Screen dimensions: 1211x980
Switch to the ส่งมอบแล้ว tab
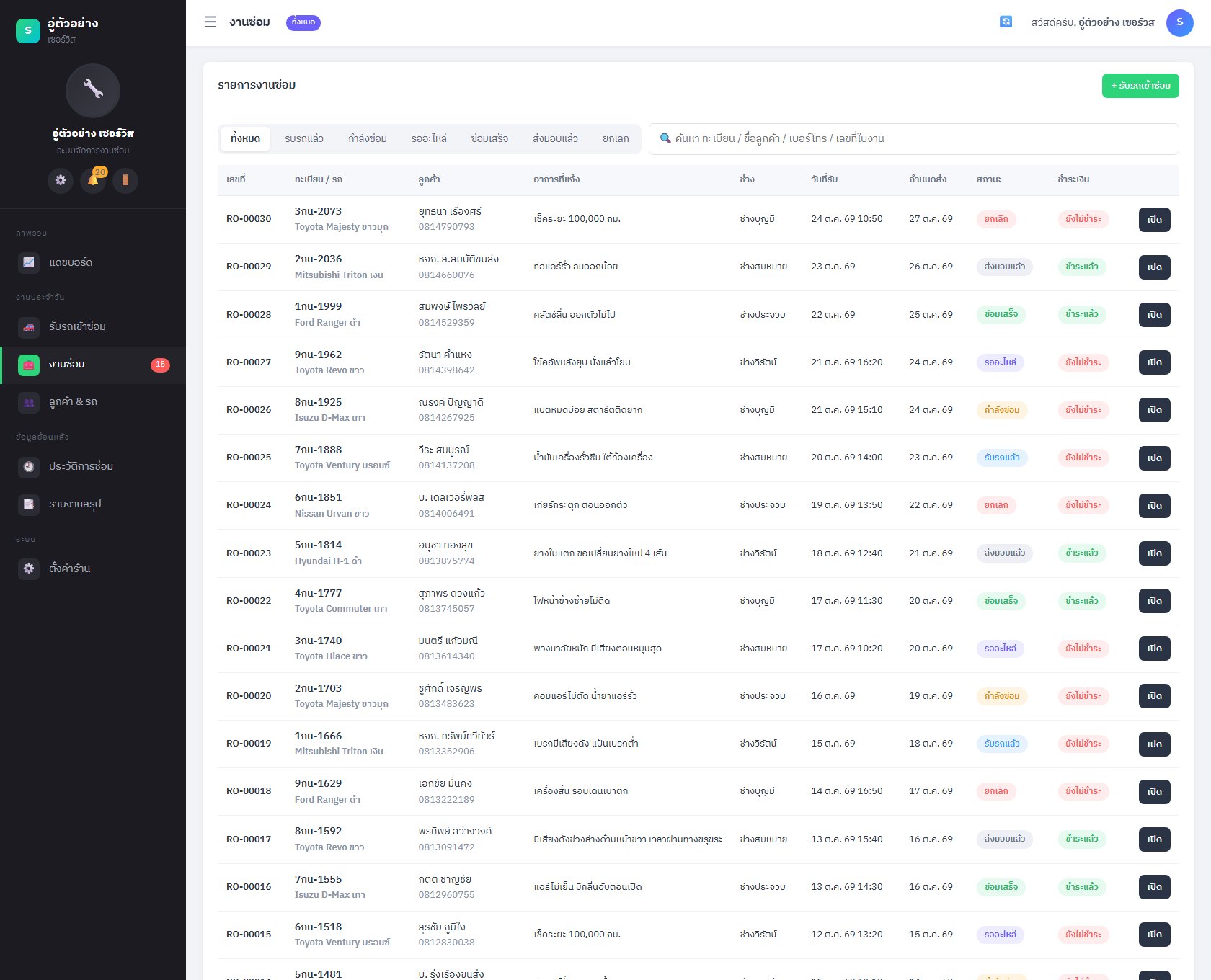[555, 139]
